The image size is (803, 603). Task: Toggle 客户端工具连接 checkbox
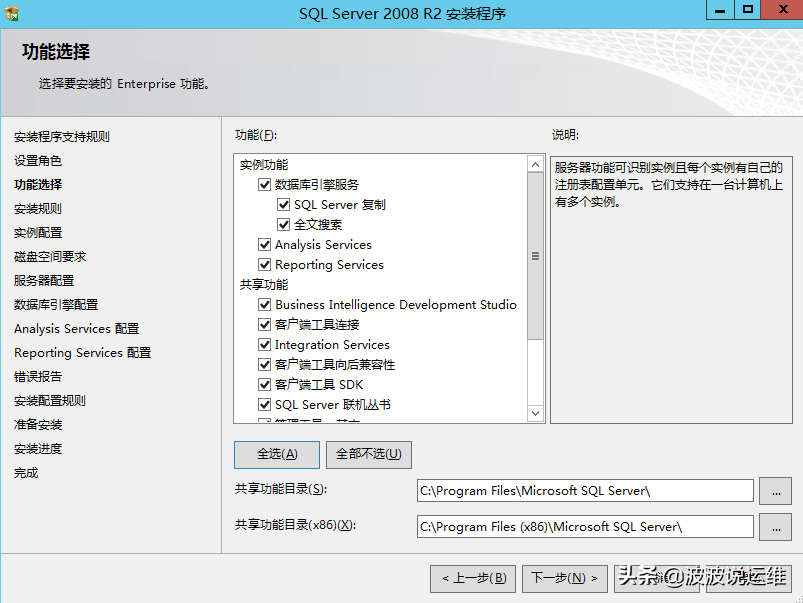point(264,324)
